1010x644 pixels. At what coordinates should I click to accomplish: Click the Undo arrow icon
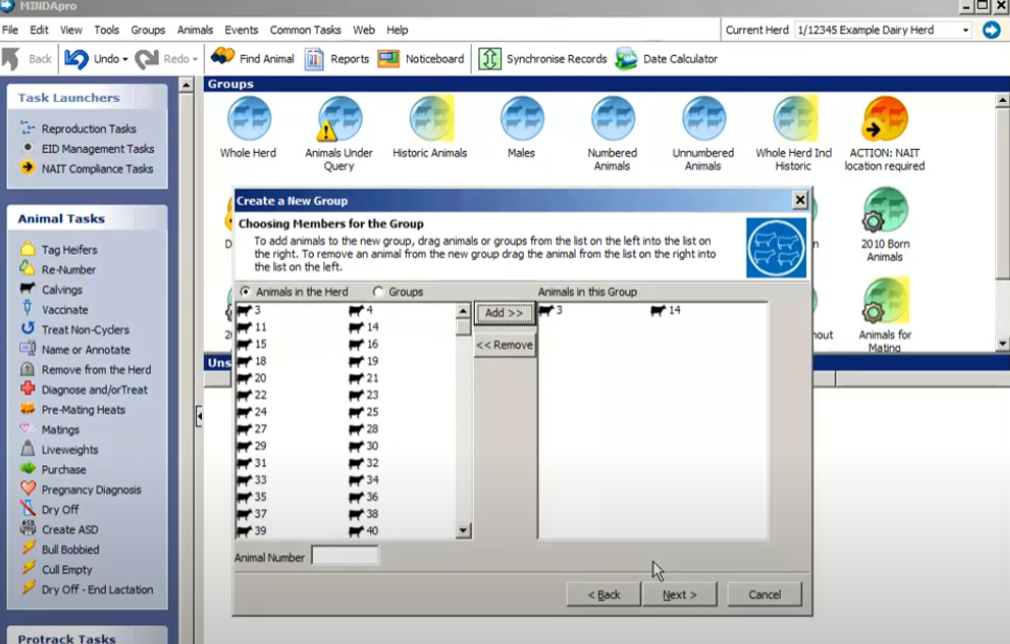(76, 59)
